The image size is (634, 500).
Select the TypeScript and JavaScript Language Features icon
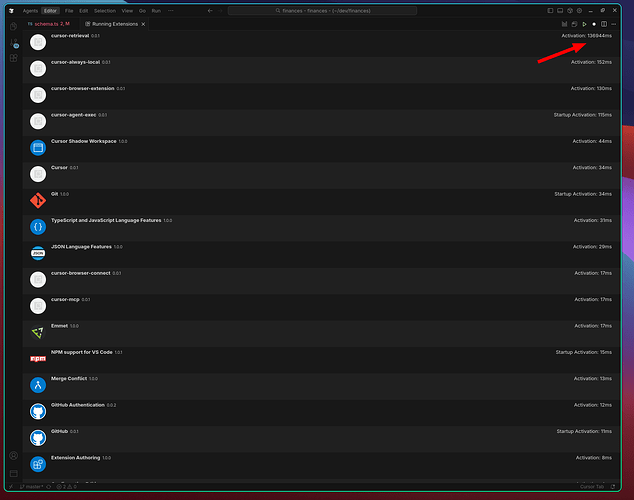pos(38,227)
